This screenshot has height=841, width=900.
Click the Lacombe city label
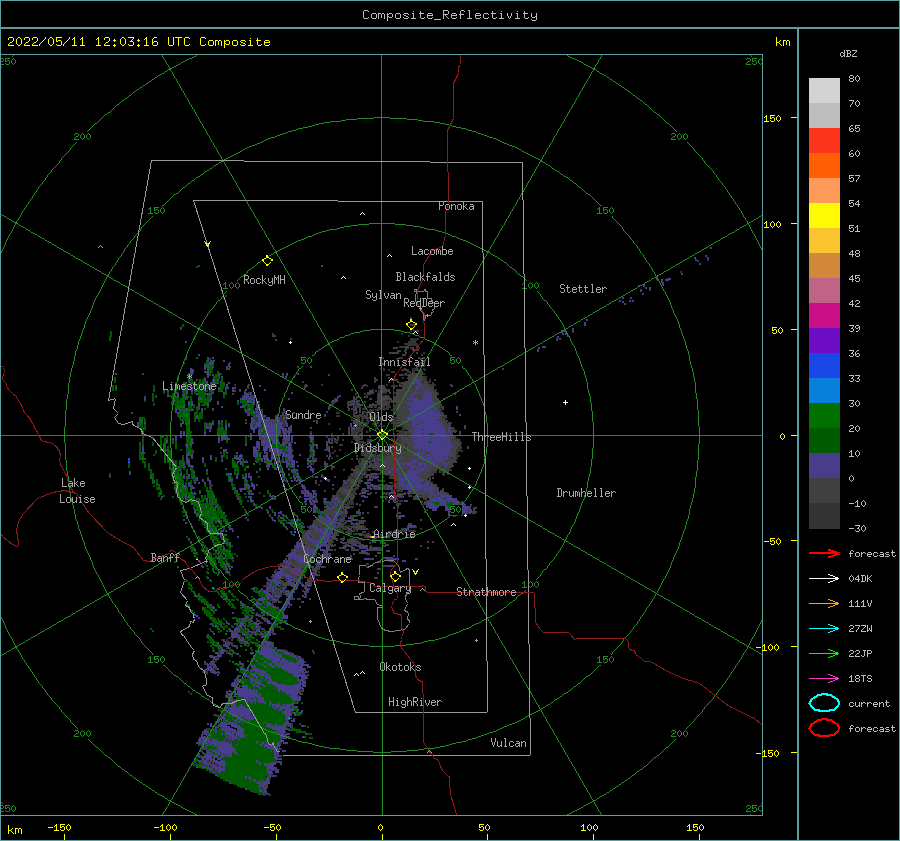click(x=432, y=251)
